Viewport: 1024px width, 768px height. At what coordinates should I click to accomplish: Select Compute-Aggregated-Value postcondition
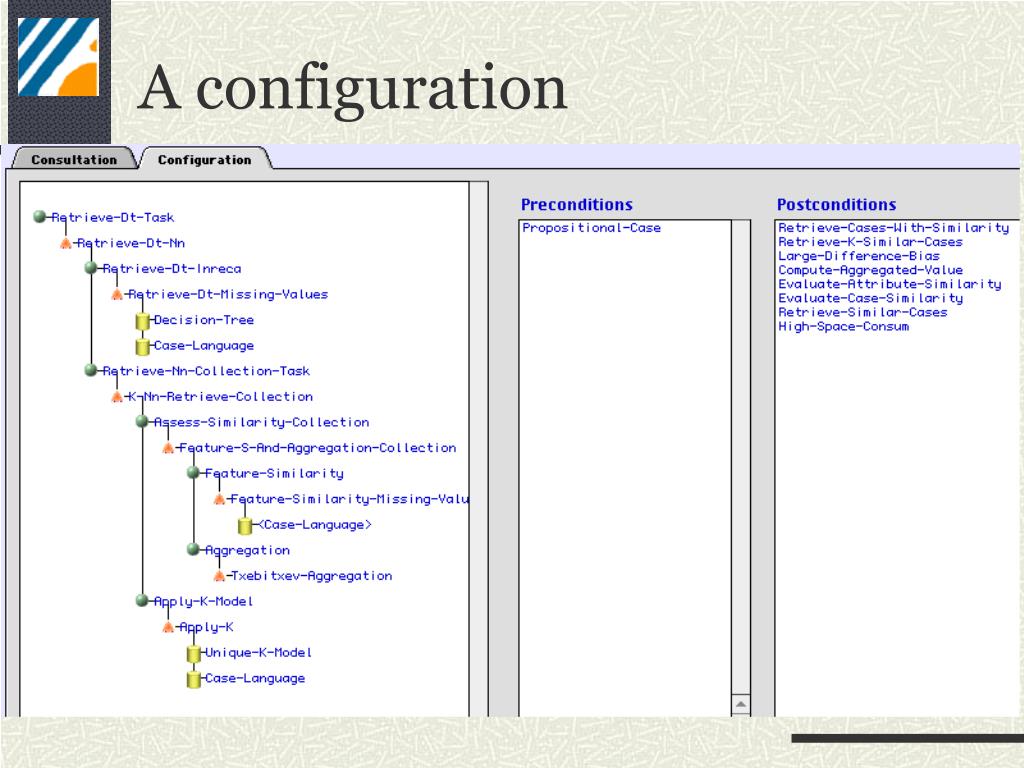[870, 270]
